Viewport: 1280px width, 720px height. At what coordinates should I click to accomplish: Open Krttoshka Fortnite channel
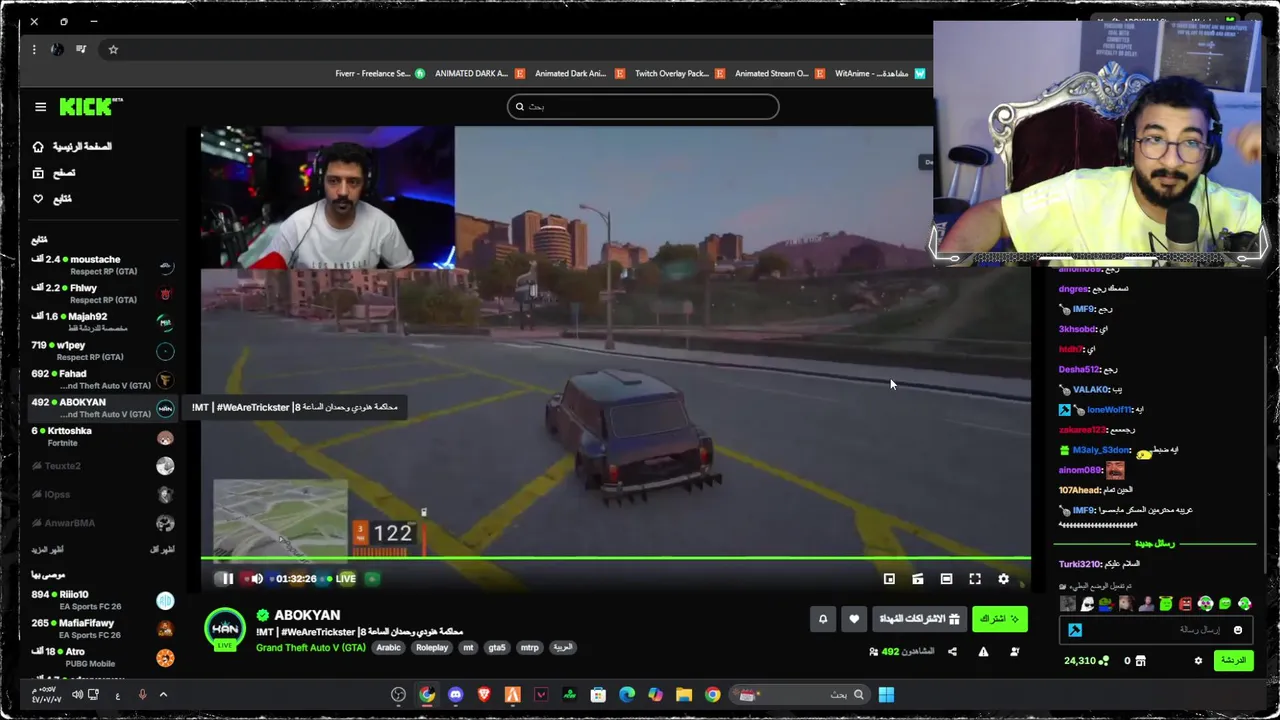(x=103, y=437)
